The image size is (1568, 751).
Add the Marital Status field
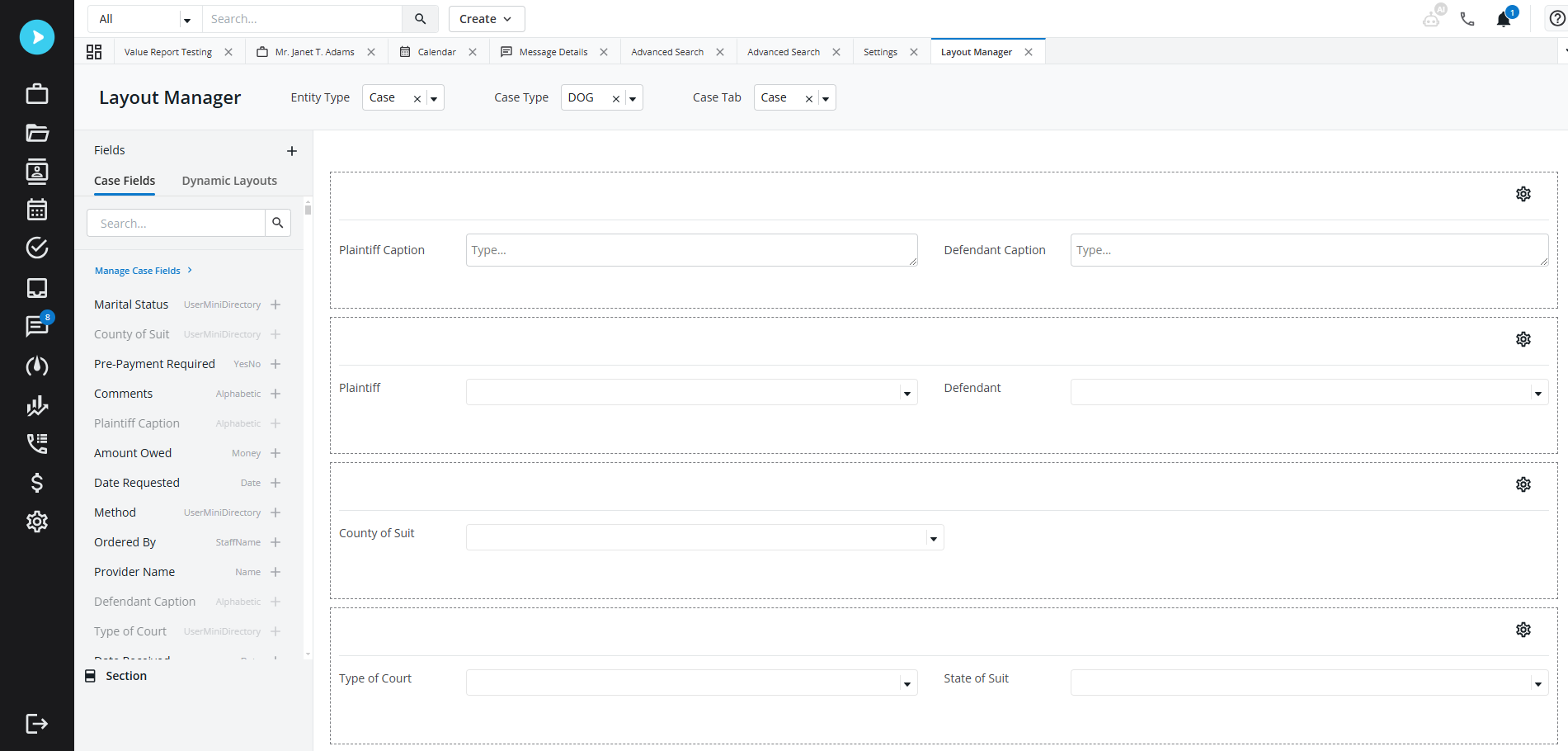(275, 305)
